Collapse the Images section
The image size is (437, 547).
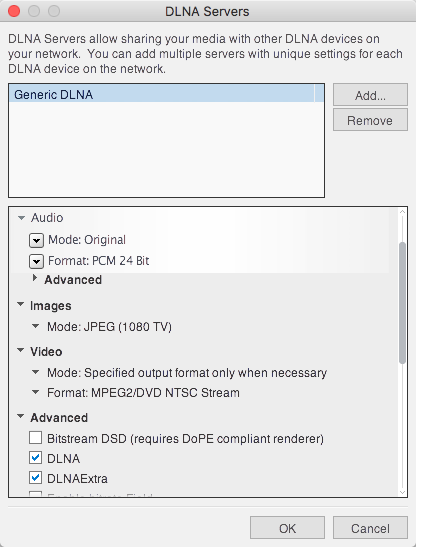(21, 304)
